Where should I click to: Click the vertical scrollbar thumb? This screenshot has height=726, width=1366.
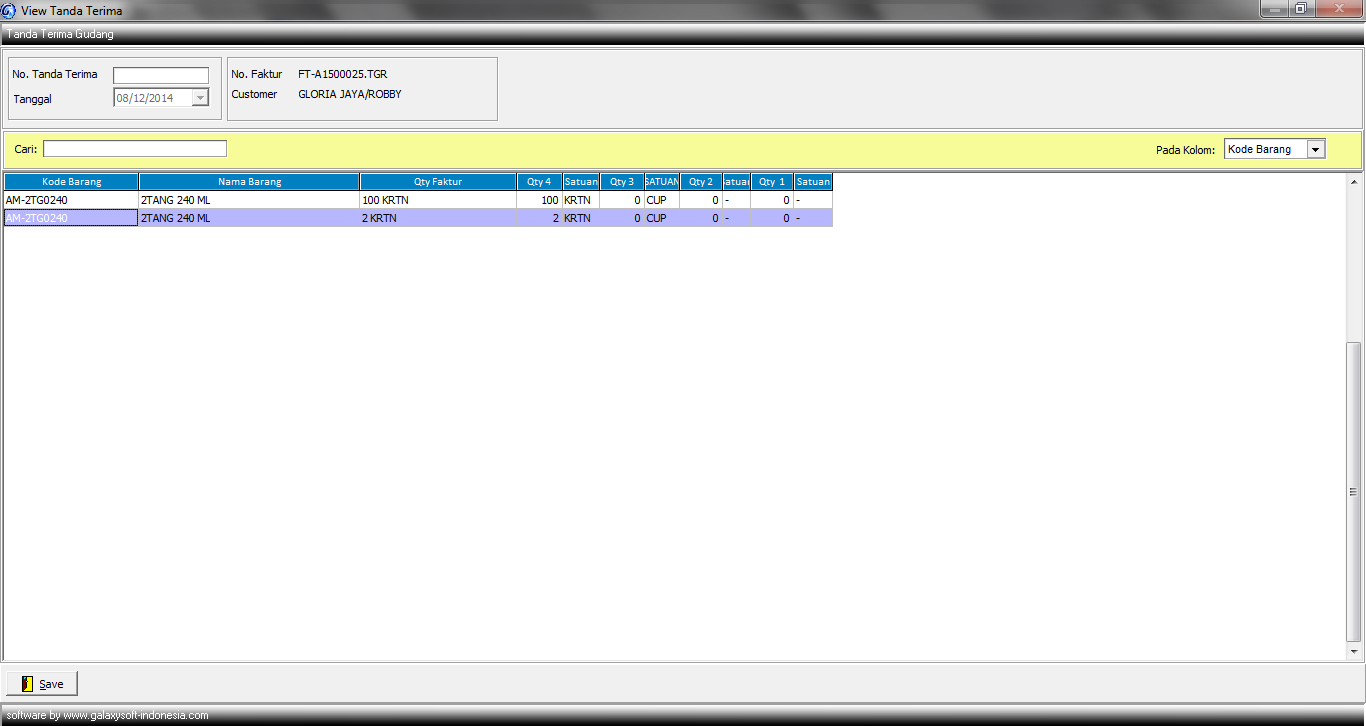coord(1354,490)
